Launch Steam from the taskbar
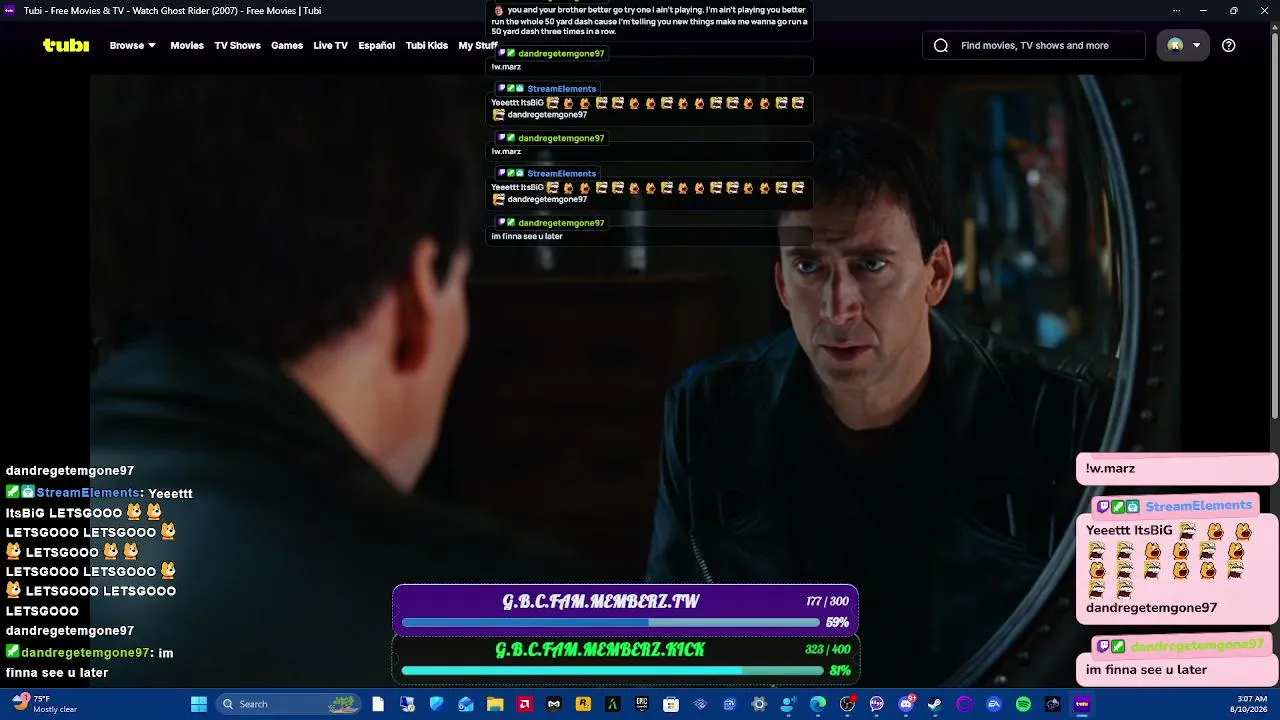This screenshot has height=720, width=1280. pyautogui.click(x=935, y=704)
